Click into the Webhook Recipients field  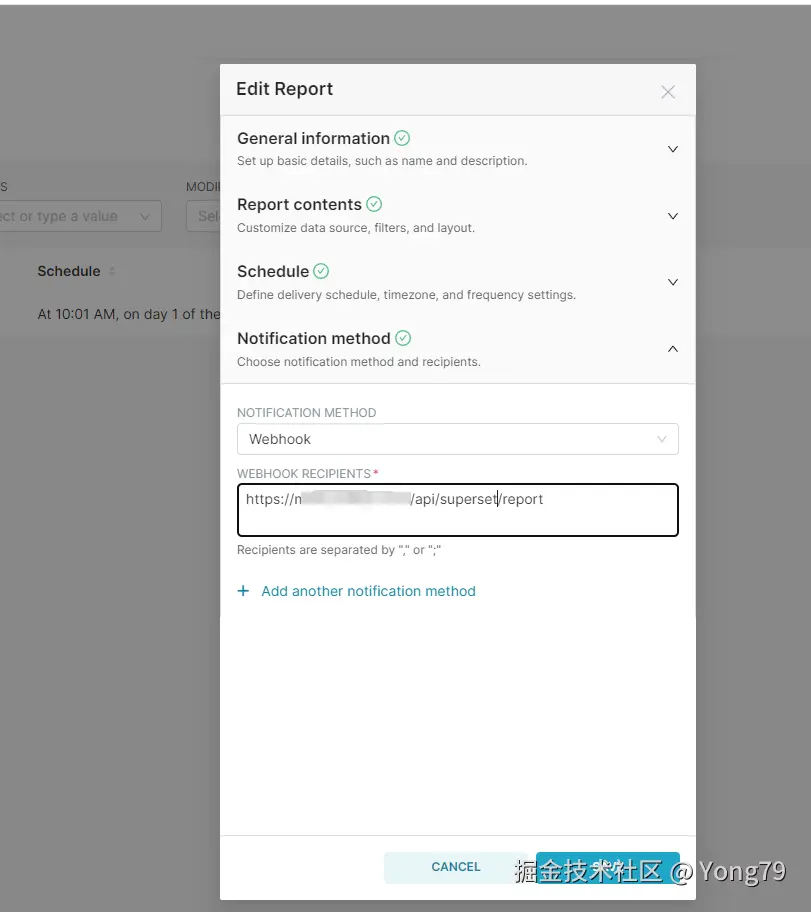click(x=457, y=510)
